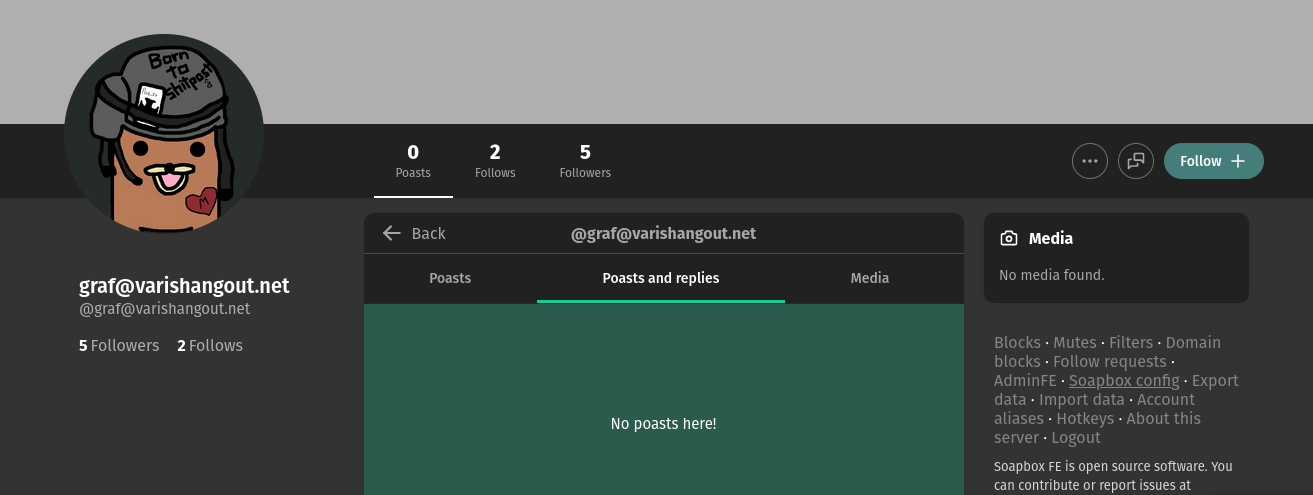This screenshot has height=495, width=1313.
Task: Open the graf profile avatar image
Action: [164, 133]
